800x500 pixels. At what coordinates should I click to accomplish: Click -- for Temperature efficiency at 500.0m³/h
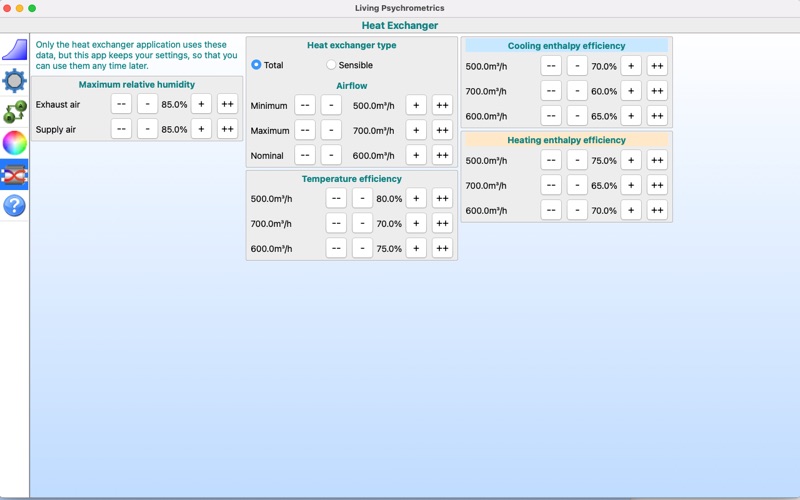pos(336,198)
